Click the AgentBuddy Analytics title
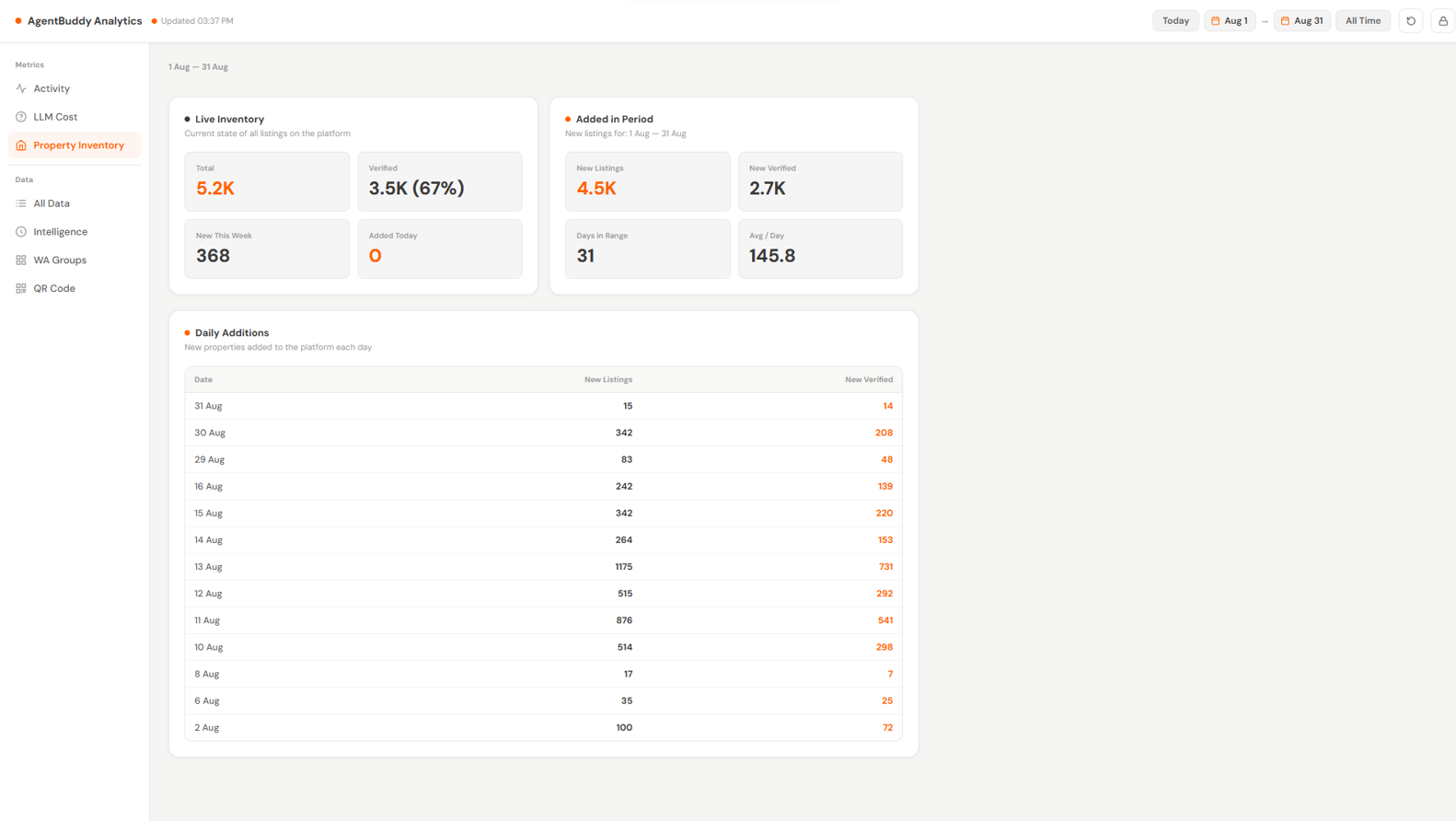This screenshot has width=1456, height=821. click(85, 21)
